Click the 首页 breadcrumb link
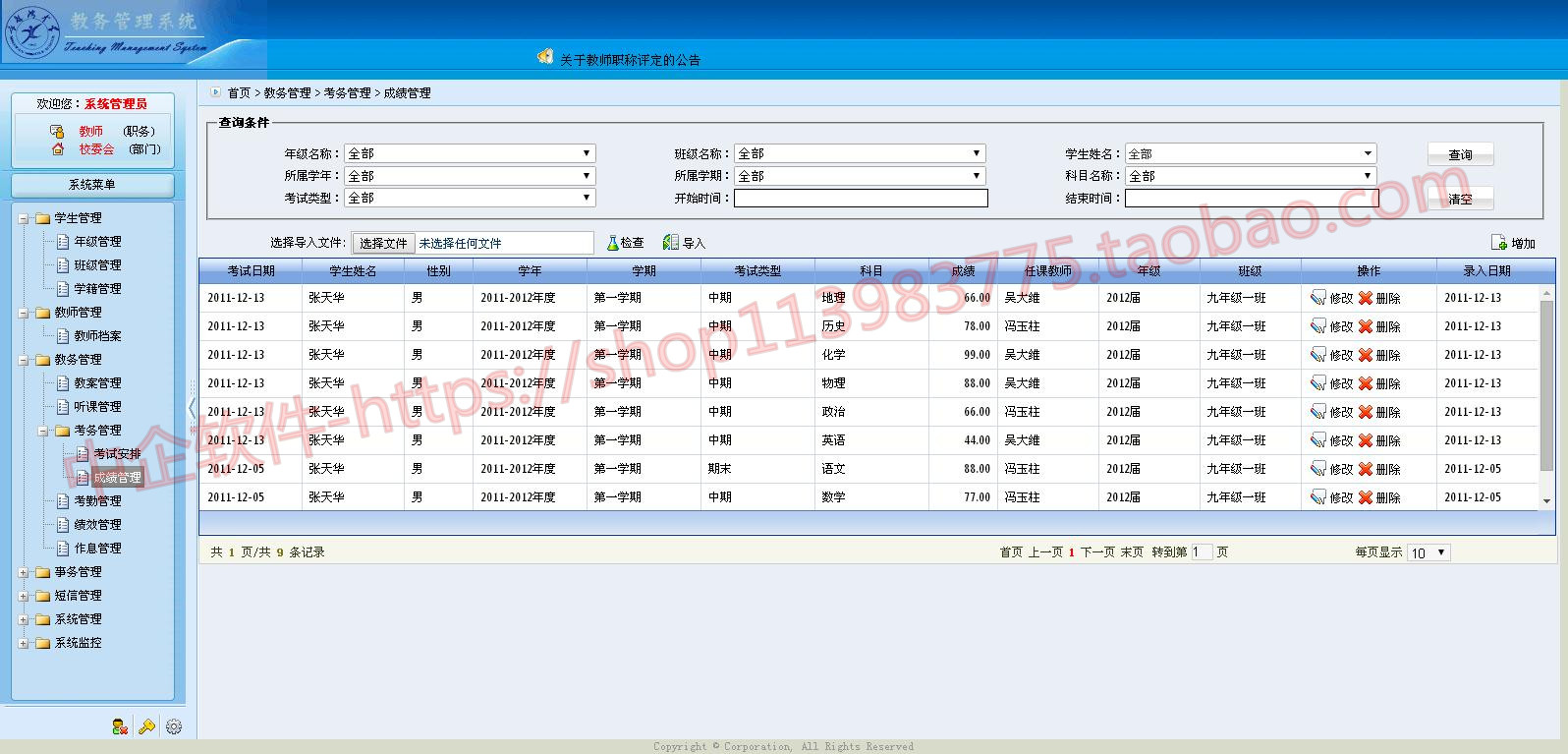Viewport: 1568px width, 754px height. pyautogui.click(x=239, y=93)
